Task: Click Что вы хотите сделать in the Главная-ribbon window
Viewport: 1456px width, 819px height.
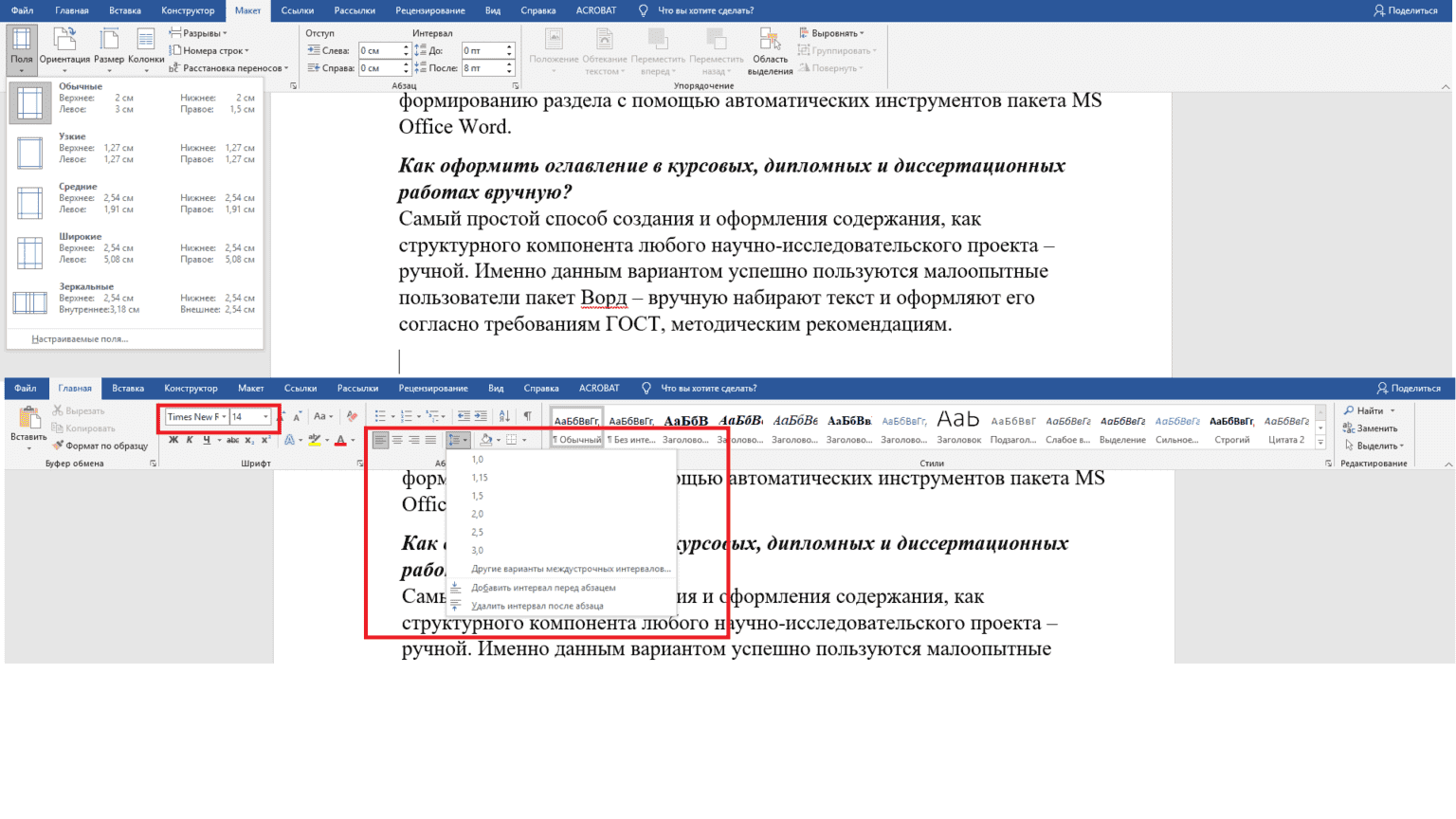Action: coord(708,388)
